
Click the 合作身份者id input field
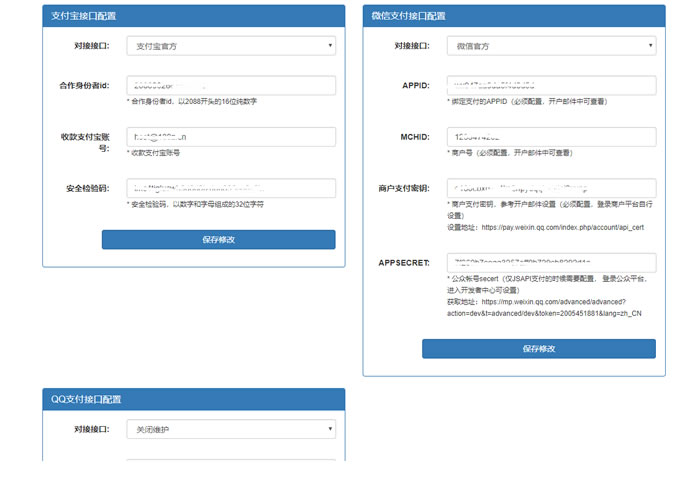(x=231, y=85)
